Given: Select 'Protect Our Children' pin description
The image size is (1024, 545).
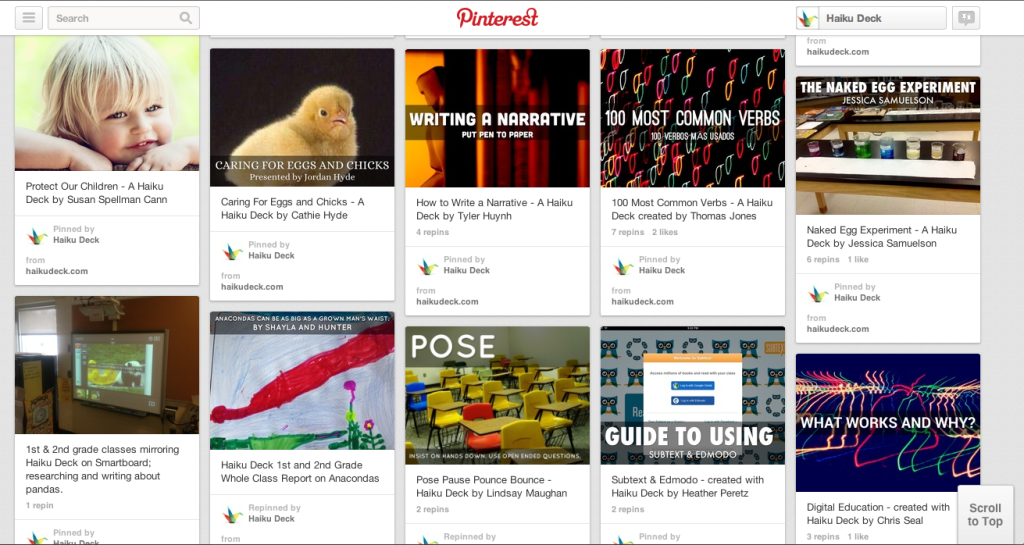Looking at the screenshot, I should [x=97, y=193].
